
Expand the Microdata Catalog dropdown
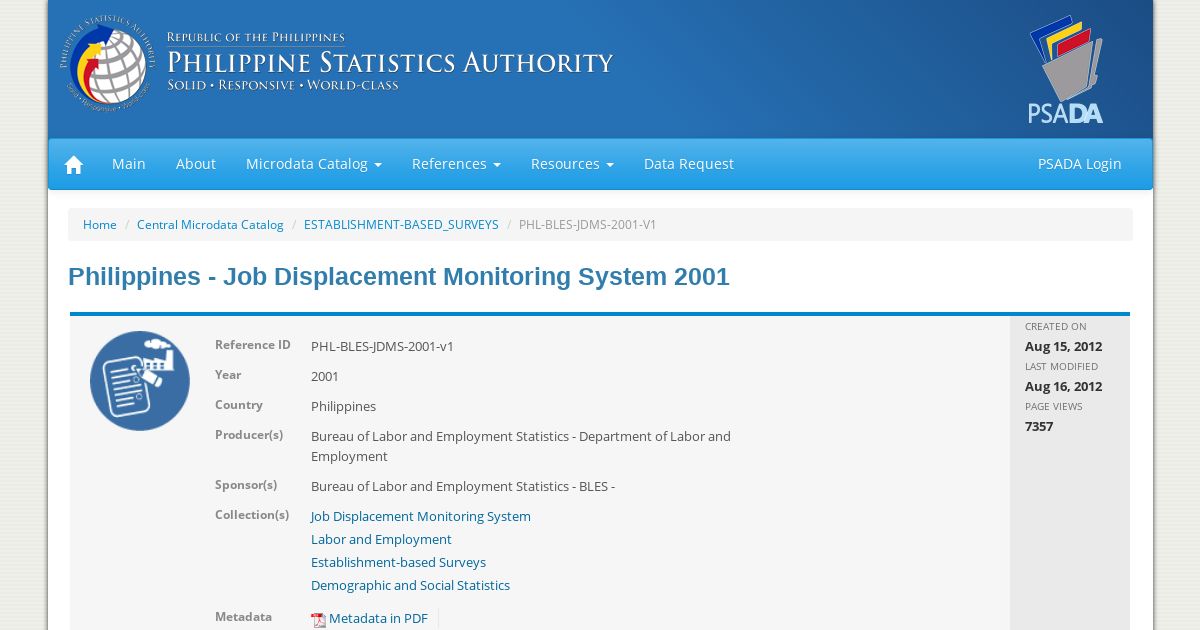point(314,164)
